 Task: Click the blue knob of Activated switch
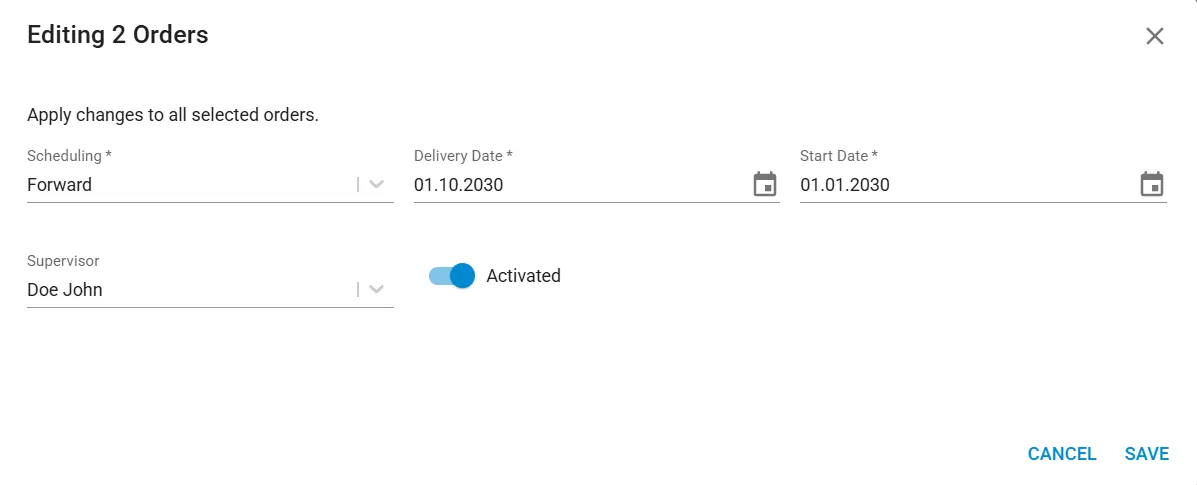coord(463,276)
